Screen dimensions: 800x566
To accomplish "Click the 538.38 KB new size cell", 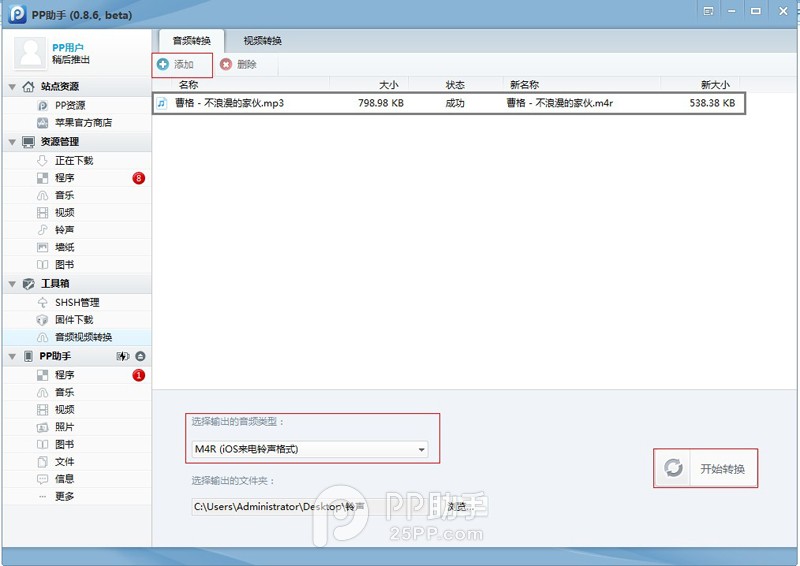I will 712,103.
